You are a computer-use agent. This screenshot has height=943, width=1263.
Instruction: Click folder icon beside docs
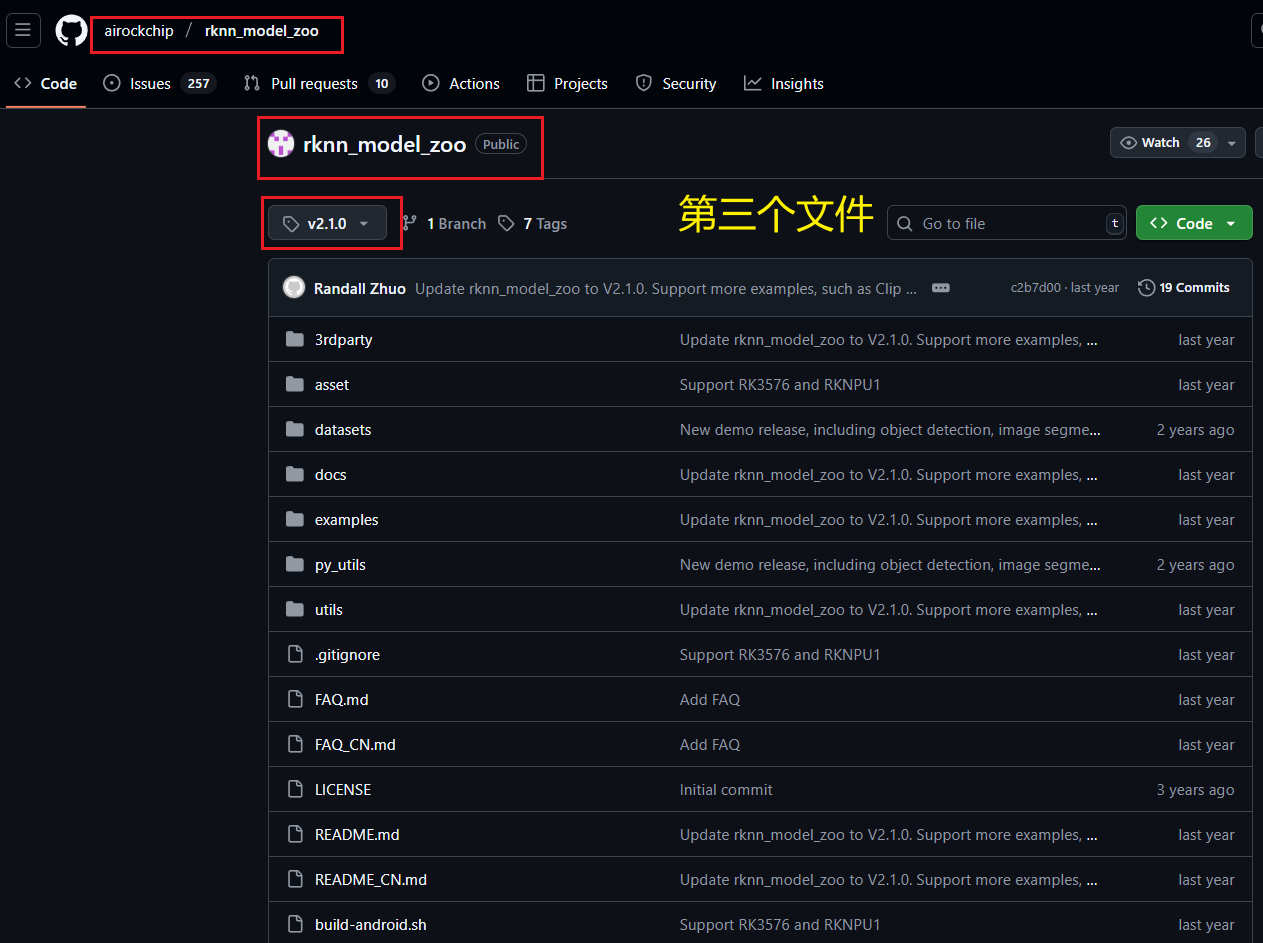[x=294, y=475]
